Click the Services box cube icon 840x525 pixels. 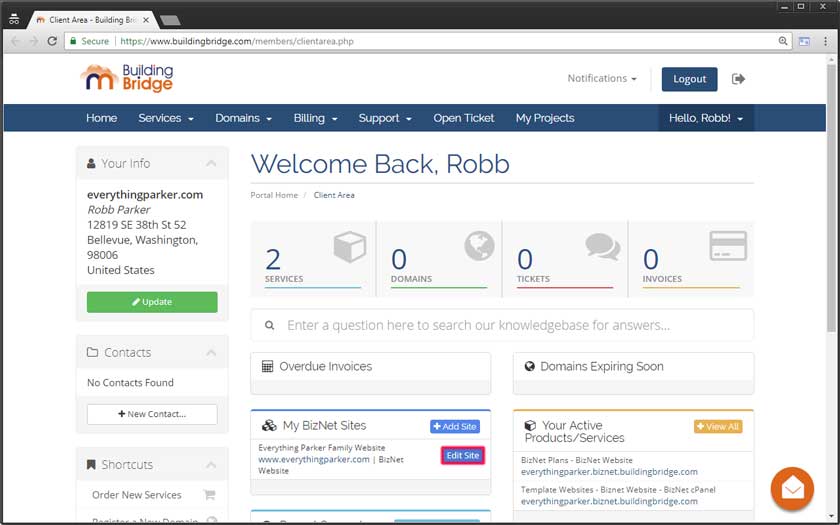pos(350,246)
